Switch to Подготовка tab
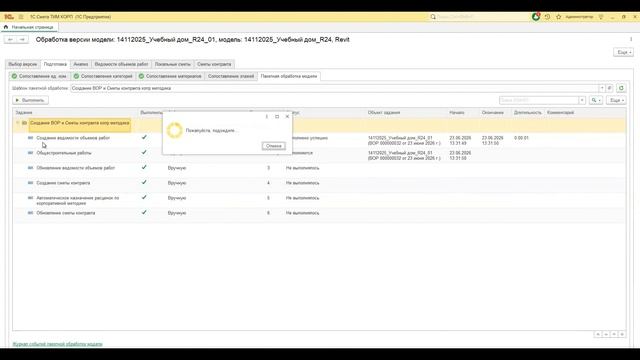Viewport: 640px width, 360px height. (55, 64)
